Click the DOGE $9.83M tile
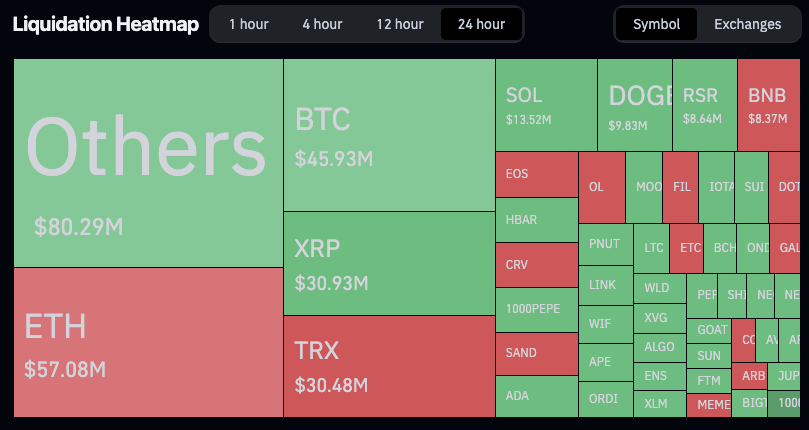 pos(634,104)
